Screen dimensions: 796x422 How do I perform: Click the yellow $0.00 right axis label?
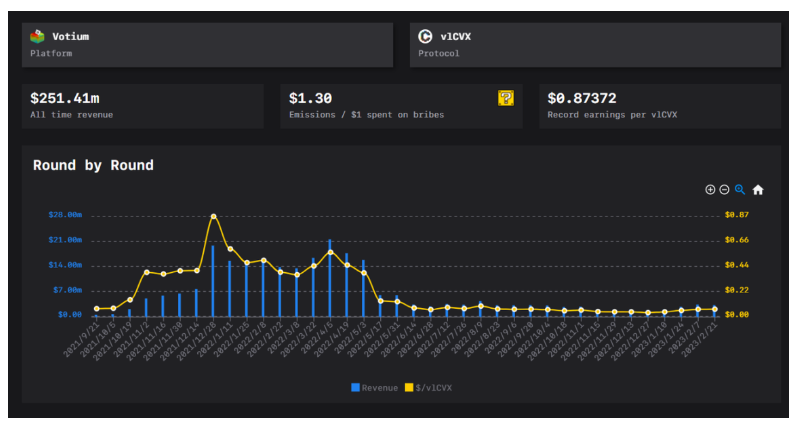737,315
